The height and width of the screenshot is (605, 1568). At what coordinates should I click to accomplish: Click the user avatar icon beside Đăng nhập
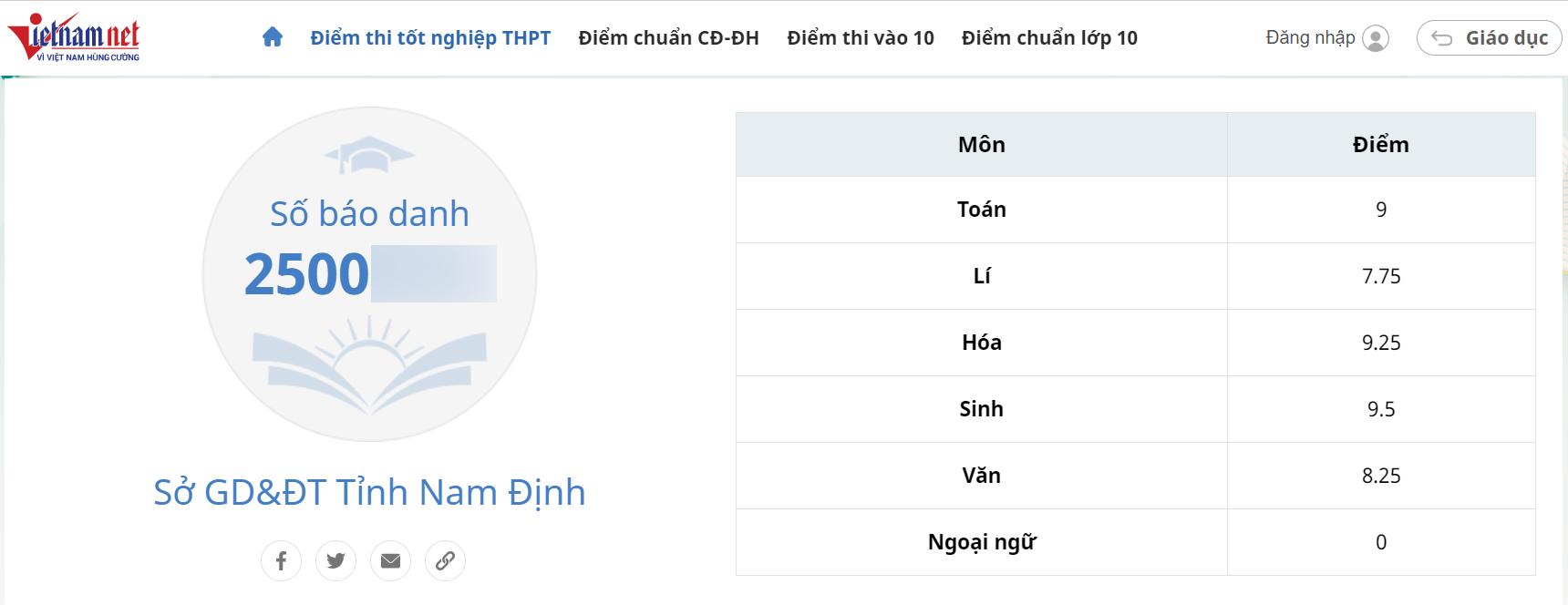(1377, 38)
